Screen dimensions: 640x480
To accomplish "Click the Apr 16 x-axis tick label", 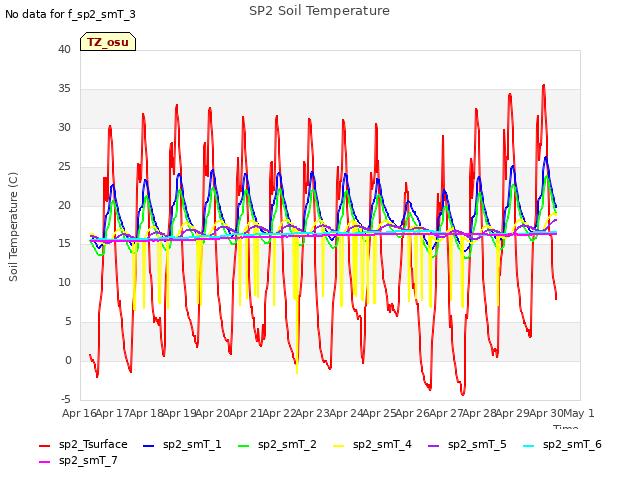I will coord(79,413).
